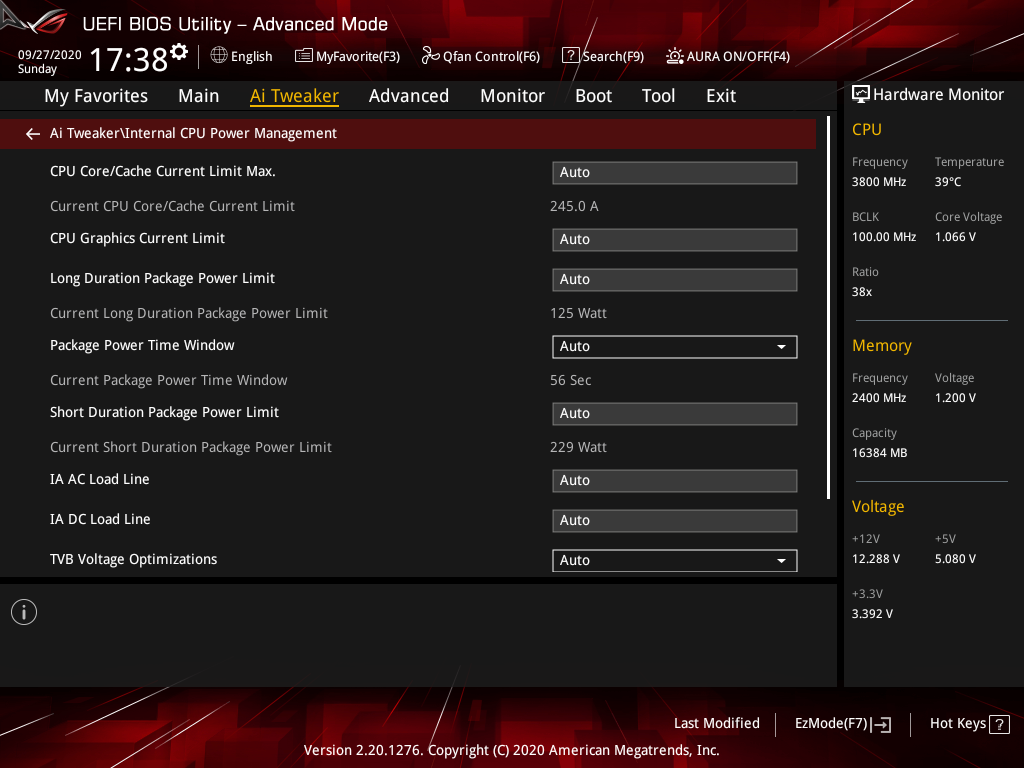Open the Tool tab
This screenshot has height=768, width=1024.
[658, 96]
